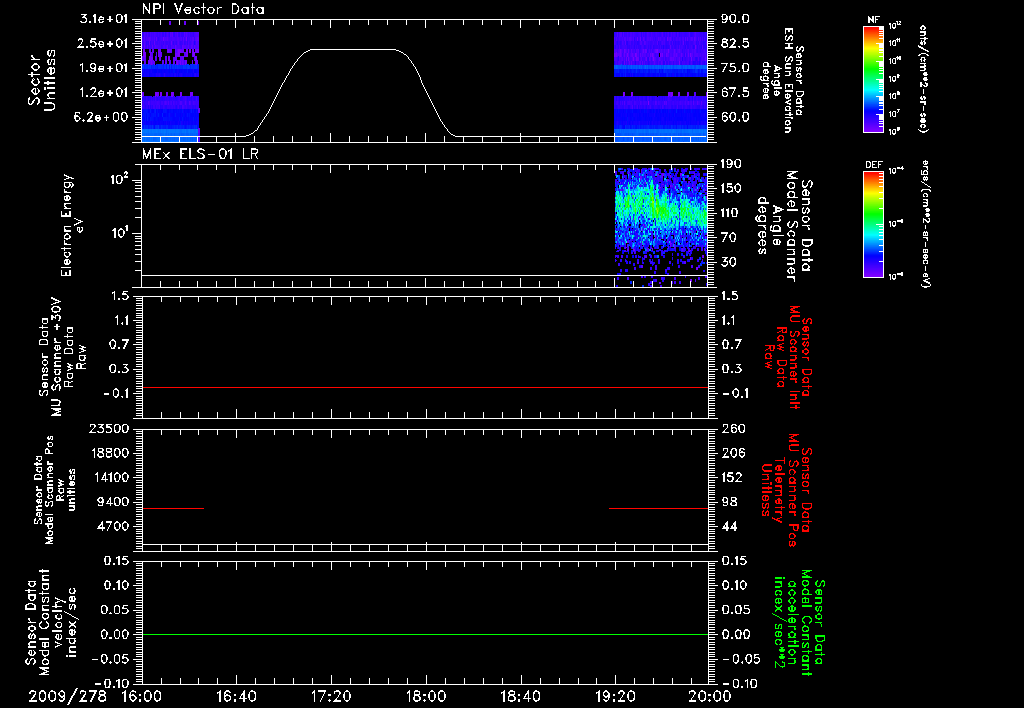1024x708 pixels.
Task: Click the '110' scanner angle tick
Action: [731, 213]
